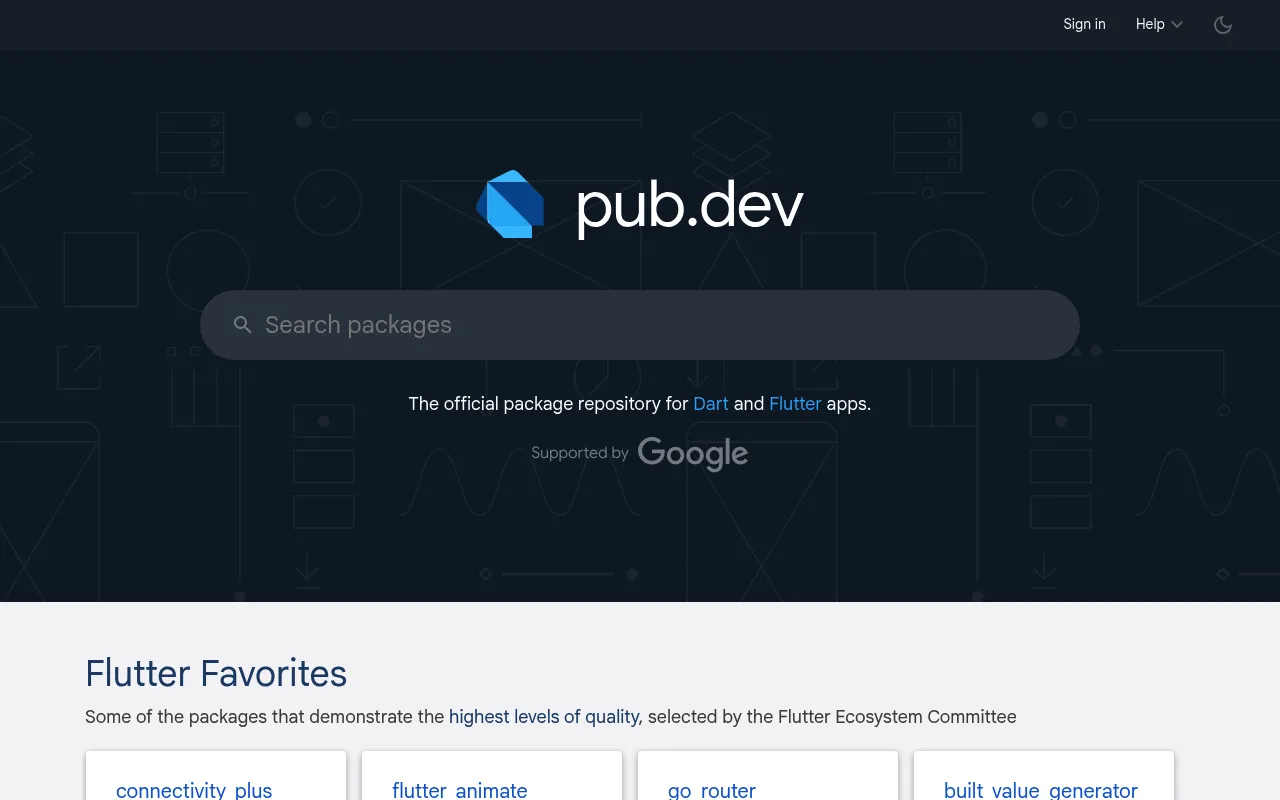Click the pub.dev title text
Viewport: 1280px width, 800px height.
[x=690, y=206]
